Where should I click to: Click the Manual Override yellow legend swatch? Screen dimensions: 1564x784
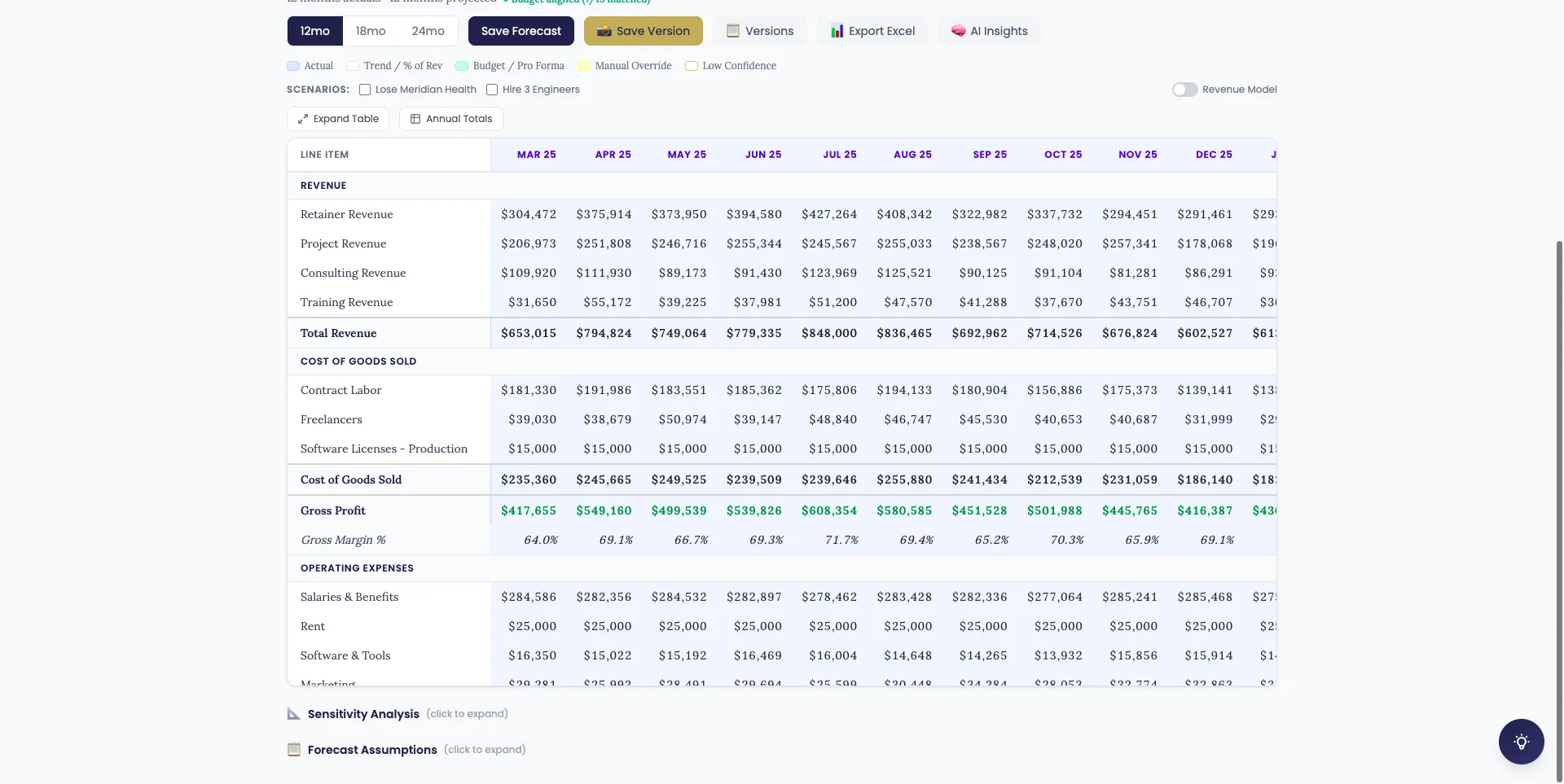point(584,66)
